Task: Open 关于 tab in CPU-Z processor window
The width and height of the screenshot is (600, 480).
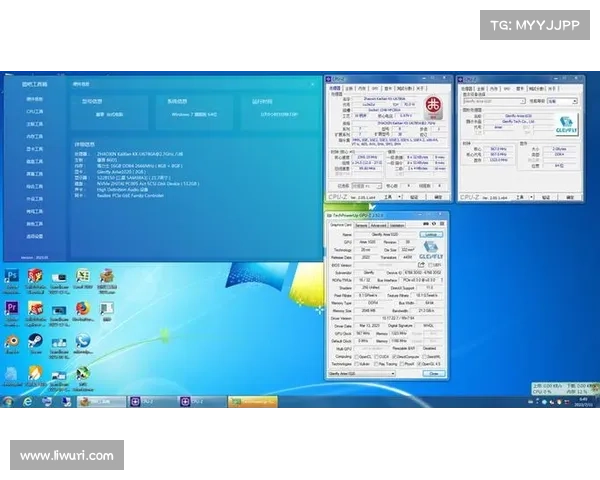Action: [420, 88]
